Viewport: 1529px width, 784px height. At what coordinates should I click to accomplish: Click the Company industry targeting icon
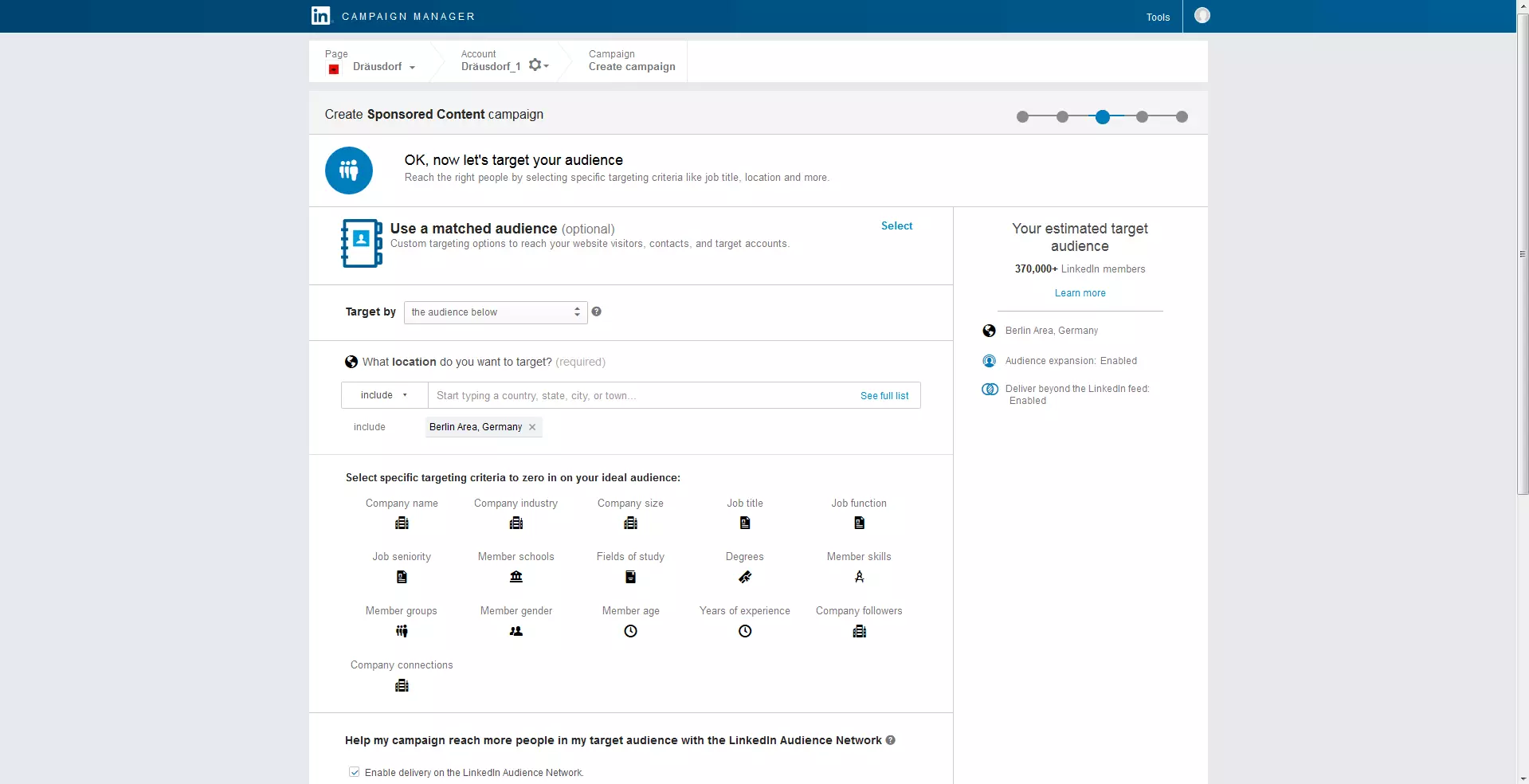[x=516, y=523]
